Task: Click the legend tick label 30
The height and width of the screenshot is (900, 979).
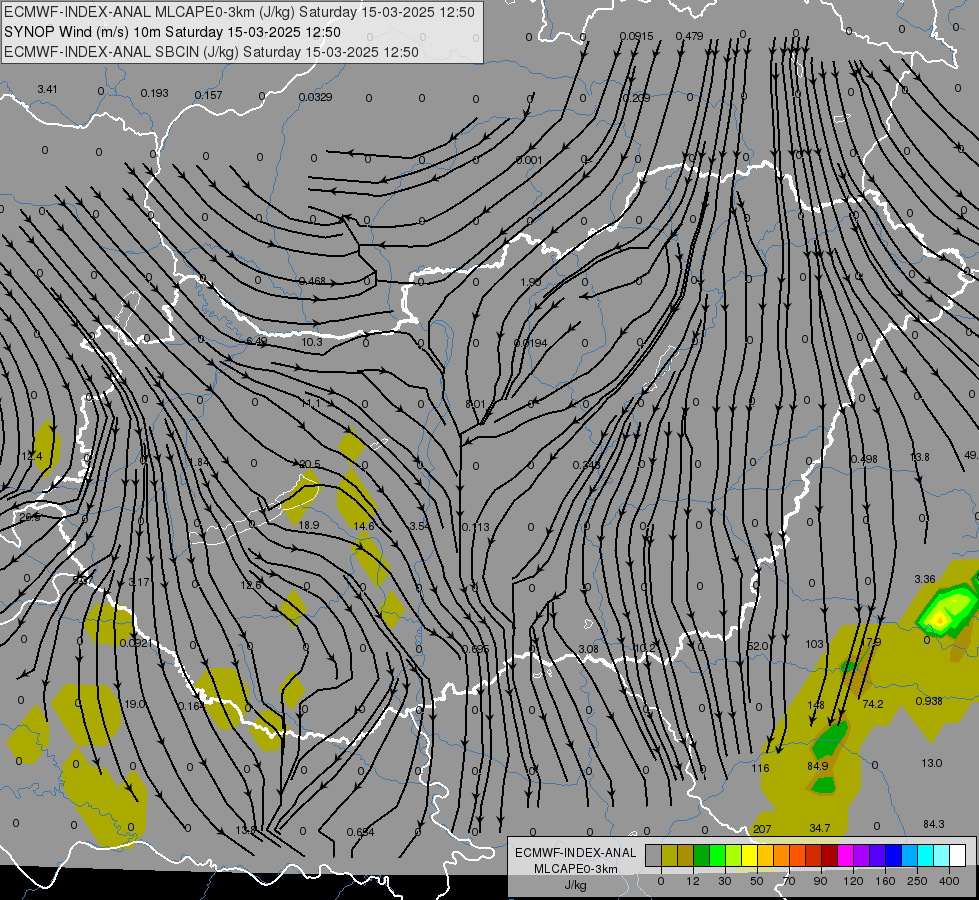Action: coord(725,881)
